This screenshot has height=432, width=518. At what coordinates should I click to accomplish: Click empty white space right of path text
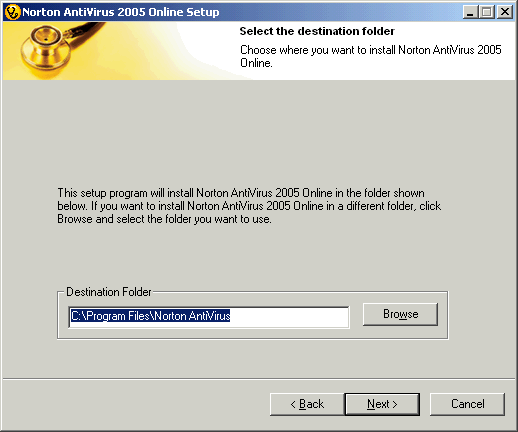tap(289, 316)
